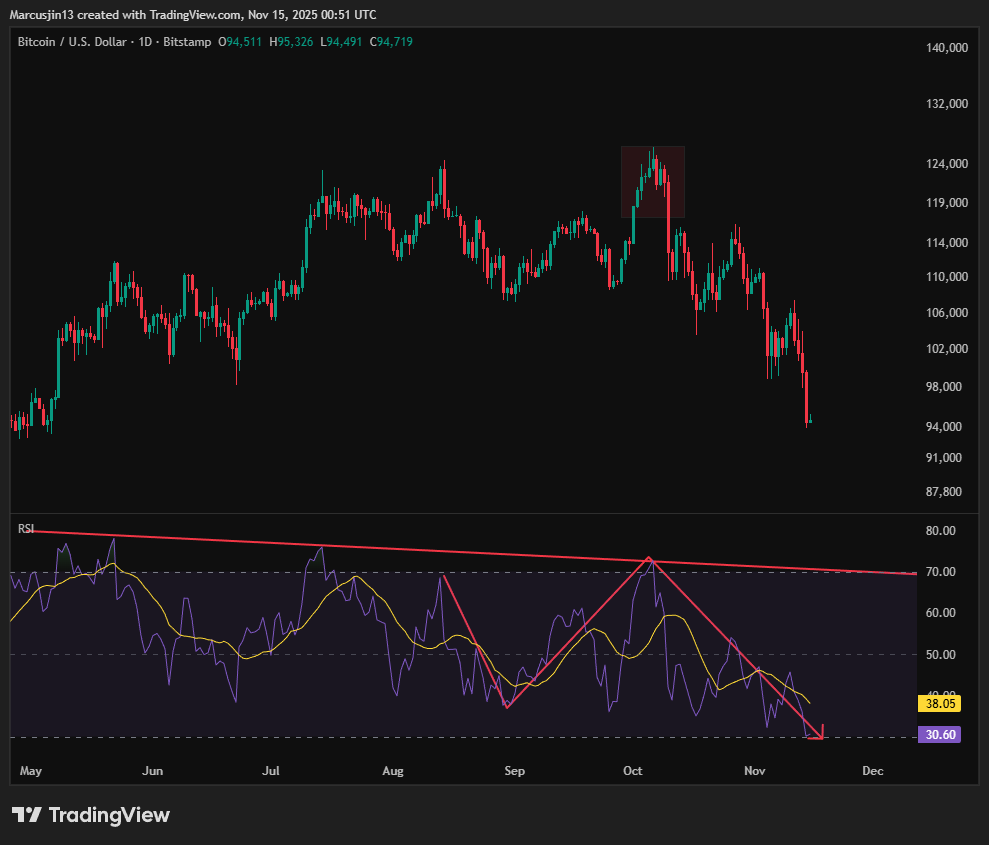This screenshot has width=989, height=845.
Task: Click the high value H95,326
Action: point(291,42)
